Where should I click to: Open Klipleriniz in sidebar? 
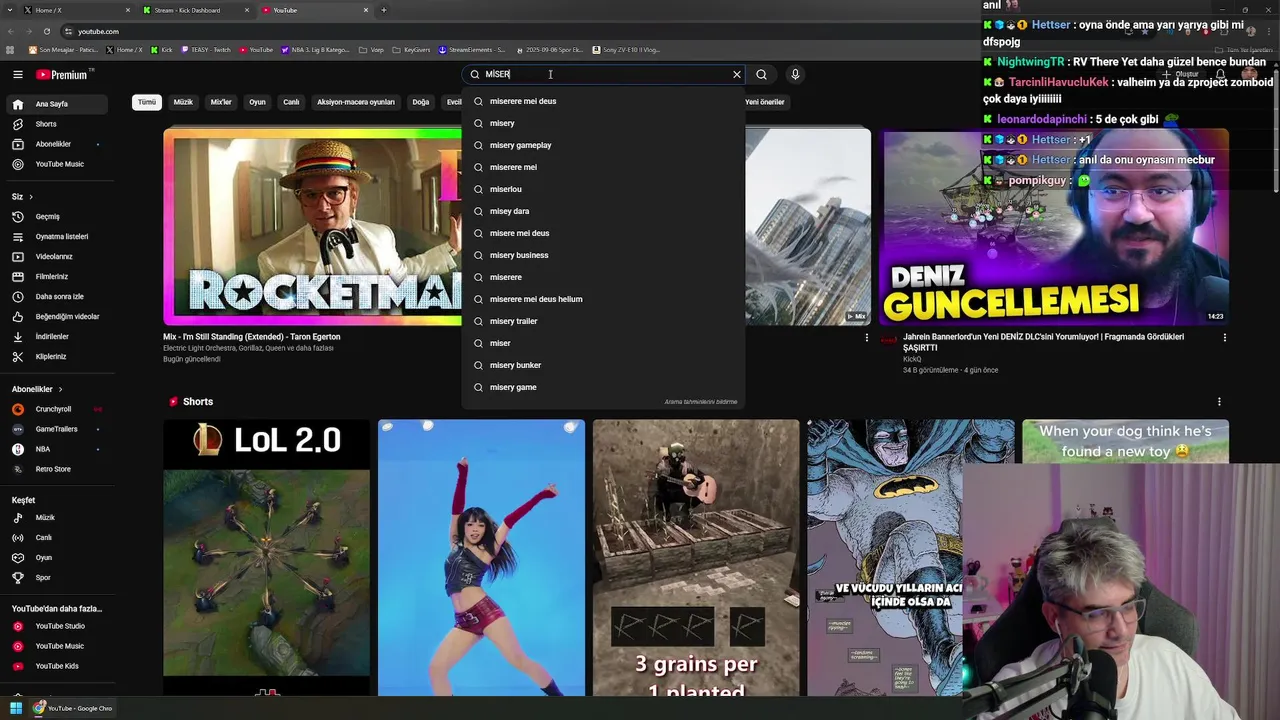51,356
